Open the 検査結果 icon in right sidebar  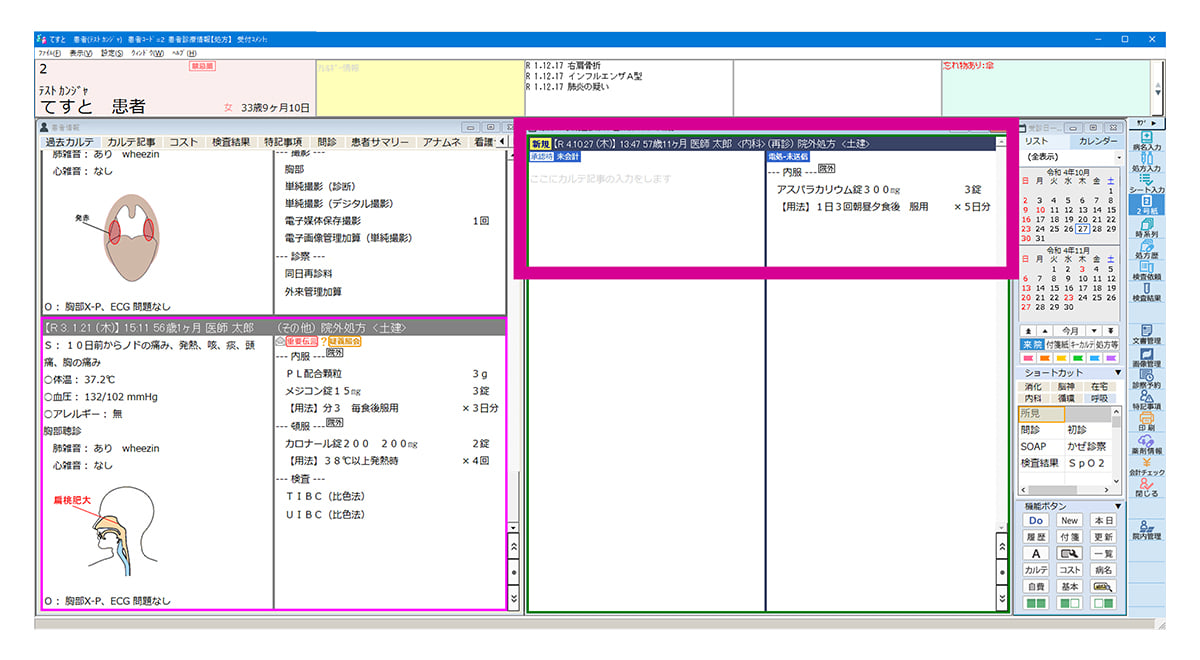click(1146, 292)
